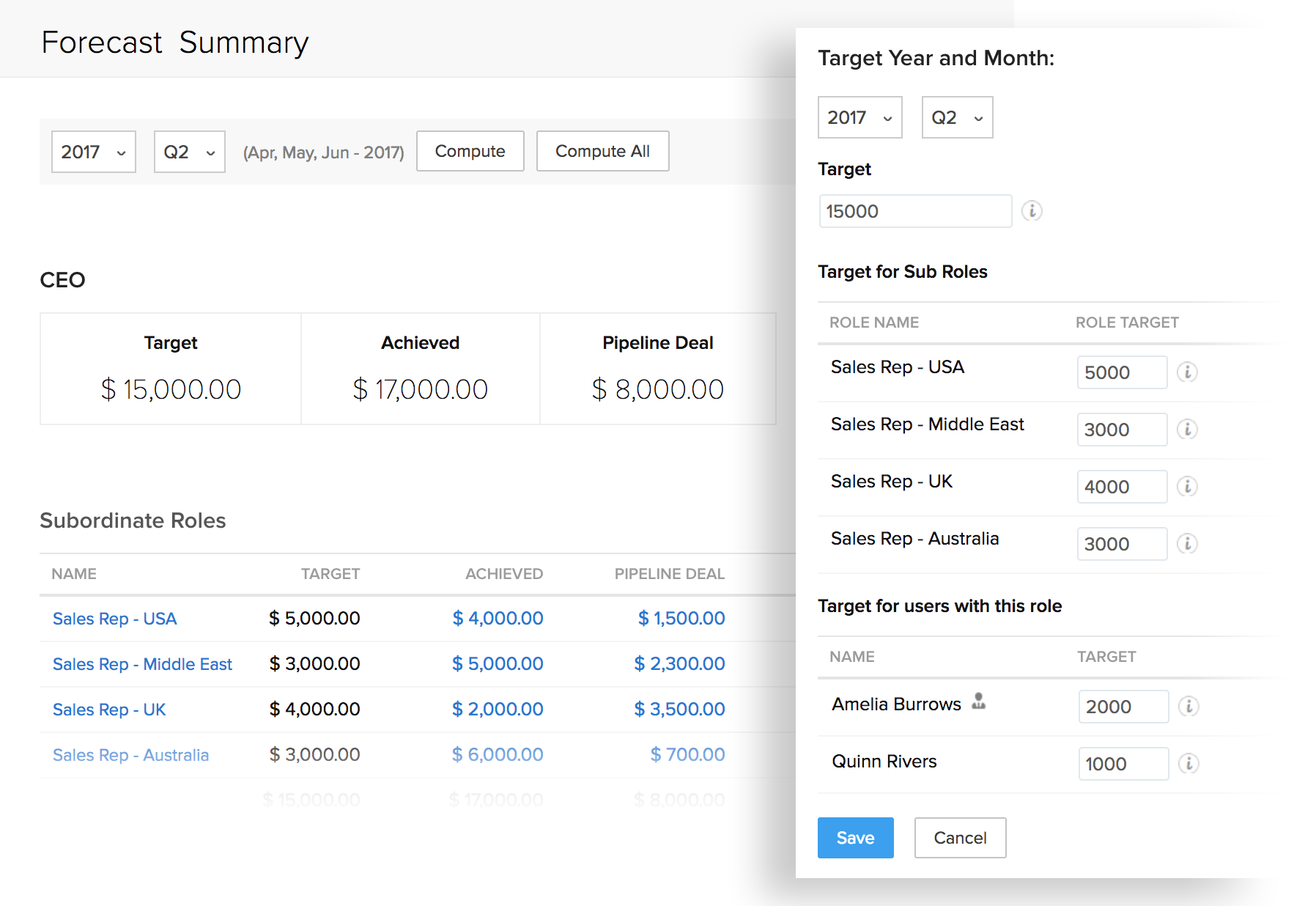
Task: Click the user icon next to Amelia Burrows
Action: 979,702
